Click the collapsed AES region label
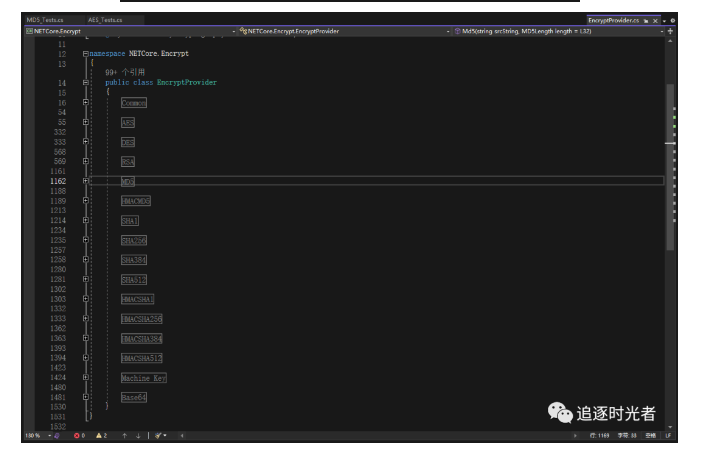This screenshot has height=457, width=706. pyautogui.click(x=128, y=122)
